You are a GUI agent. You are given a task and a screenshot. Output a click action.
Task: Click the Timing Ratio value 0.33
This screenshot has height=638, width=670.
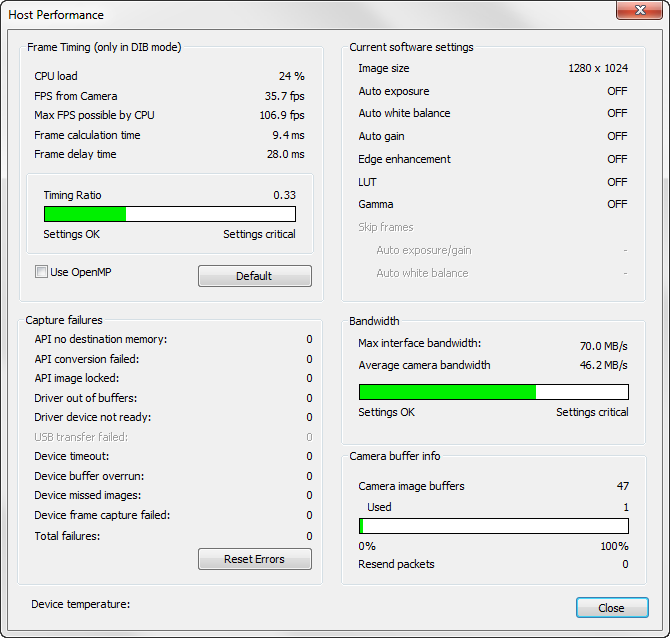pyautogui.click(x=284, y=195)
